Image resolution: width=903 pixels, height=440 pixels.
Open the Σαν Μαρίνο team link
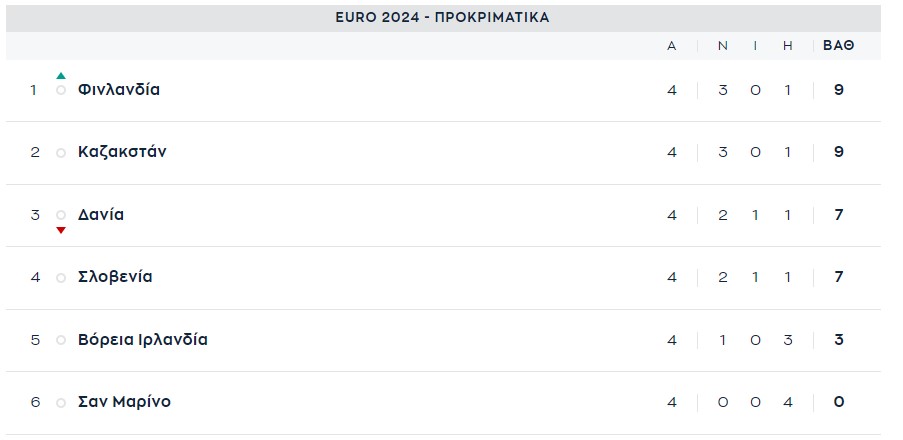click(x=124, y=402)
